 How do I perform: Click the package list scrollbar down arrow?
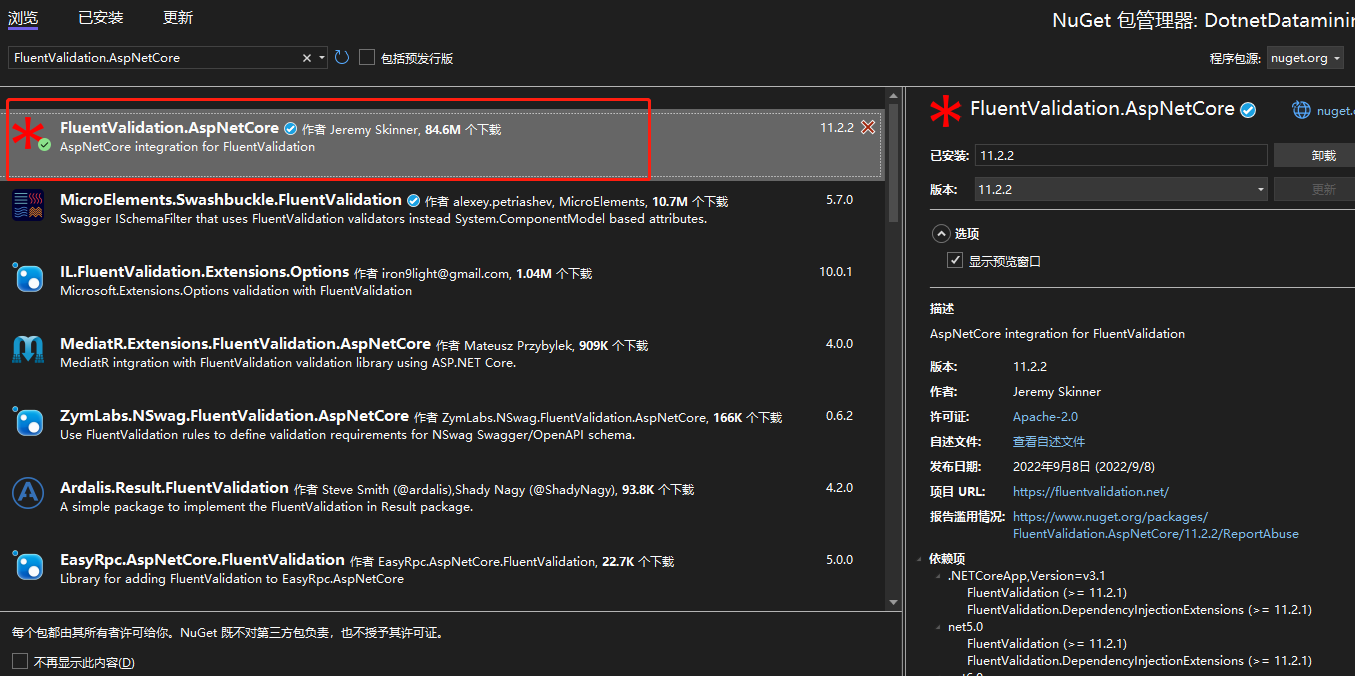tap(894, 603)
